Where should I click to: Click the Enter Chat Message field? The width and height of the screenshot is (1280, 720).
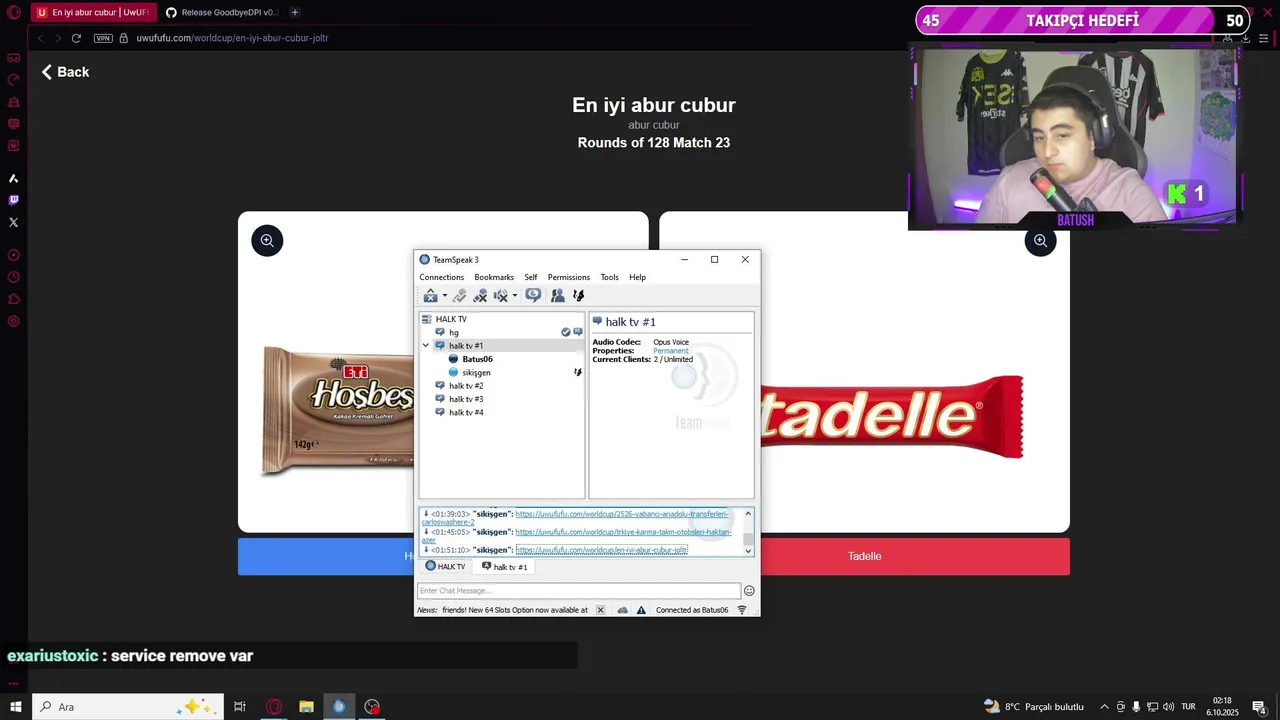(579, 591)
